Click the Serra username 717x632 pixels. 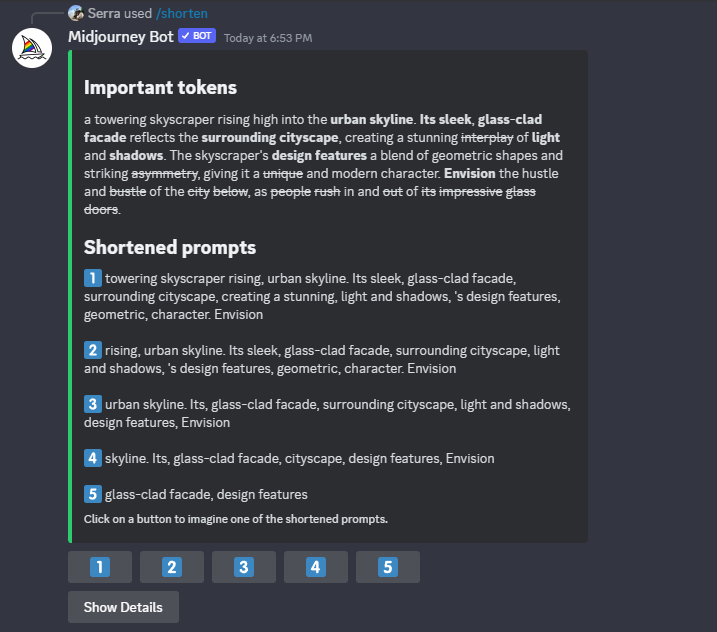coord(104,14)
